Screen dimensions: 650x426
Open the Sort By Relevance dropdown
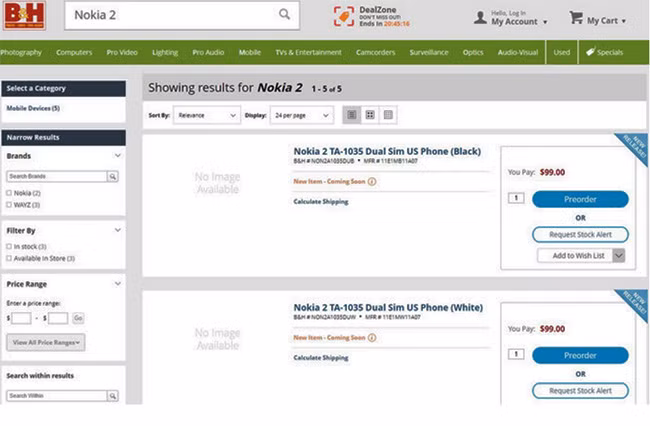pyautogui.click(x=205, y=115)
